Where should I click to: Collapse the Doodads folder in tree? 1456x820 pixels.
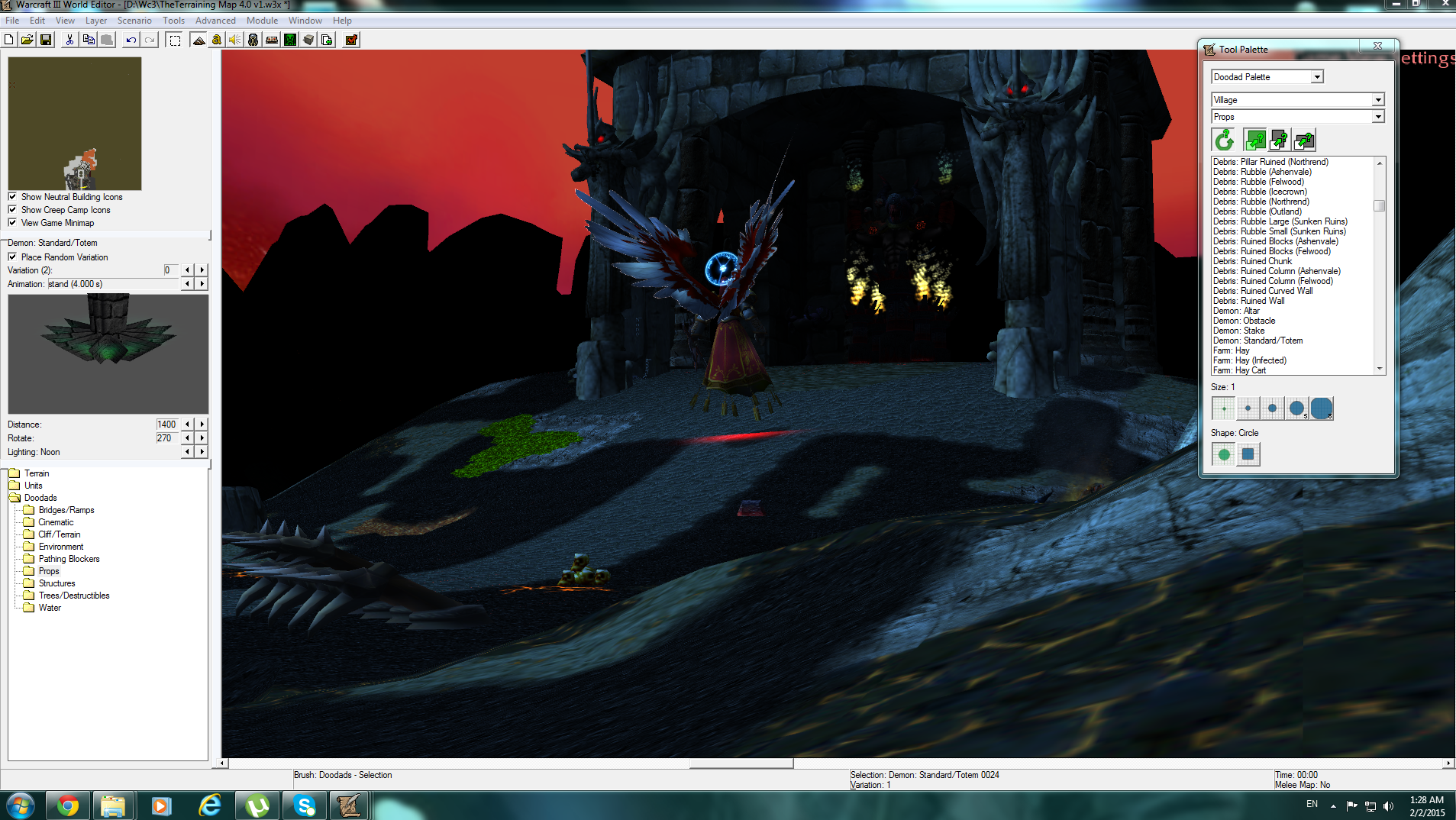click(x=14, y=498)
